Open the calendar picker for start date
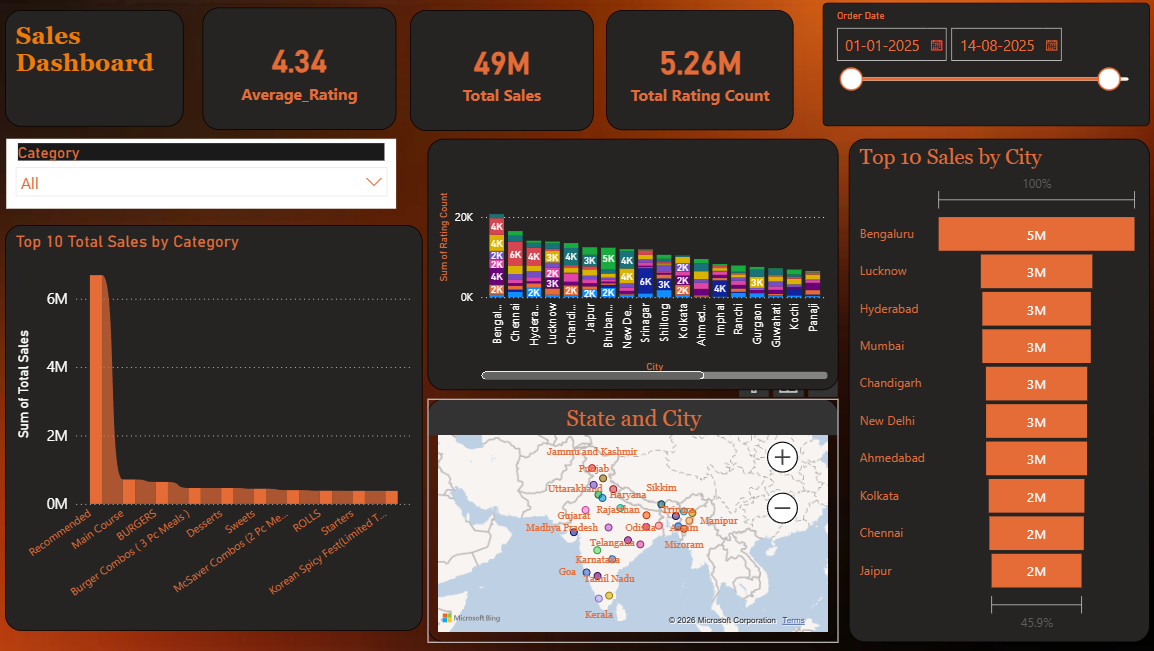The image size is (1154, 651). click(936, 46)
